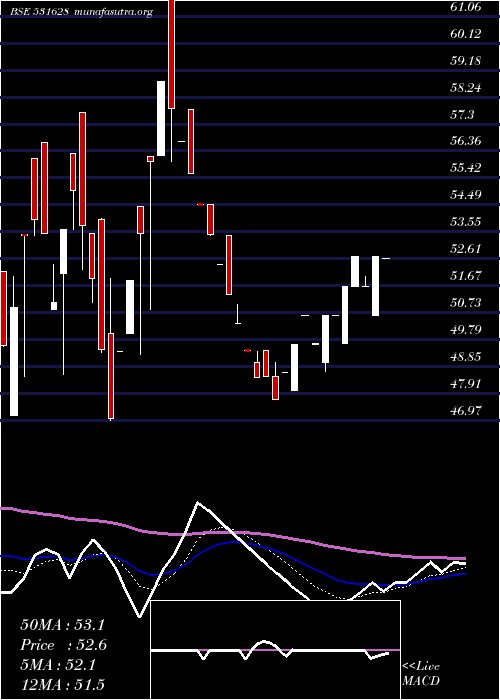Click the 53.55 price axis label
Screen dimensions: 500x700
[466, 221]
